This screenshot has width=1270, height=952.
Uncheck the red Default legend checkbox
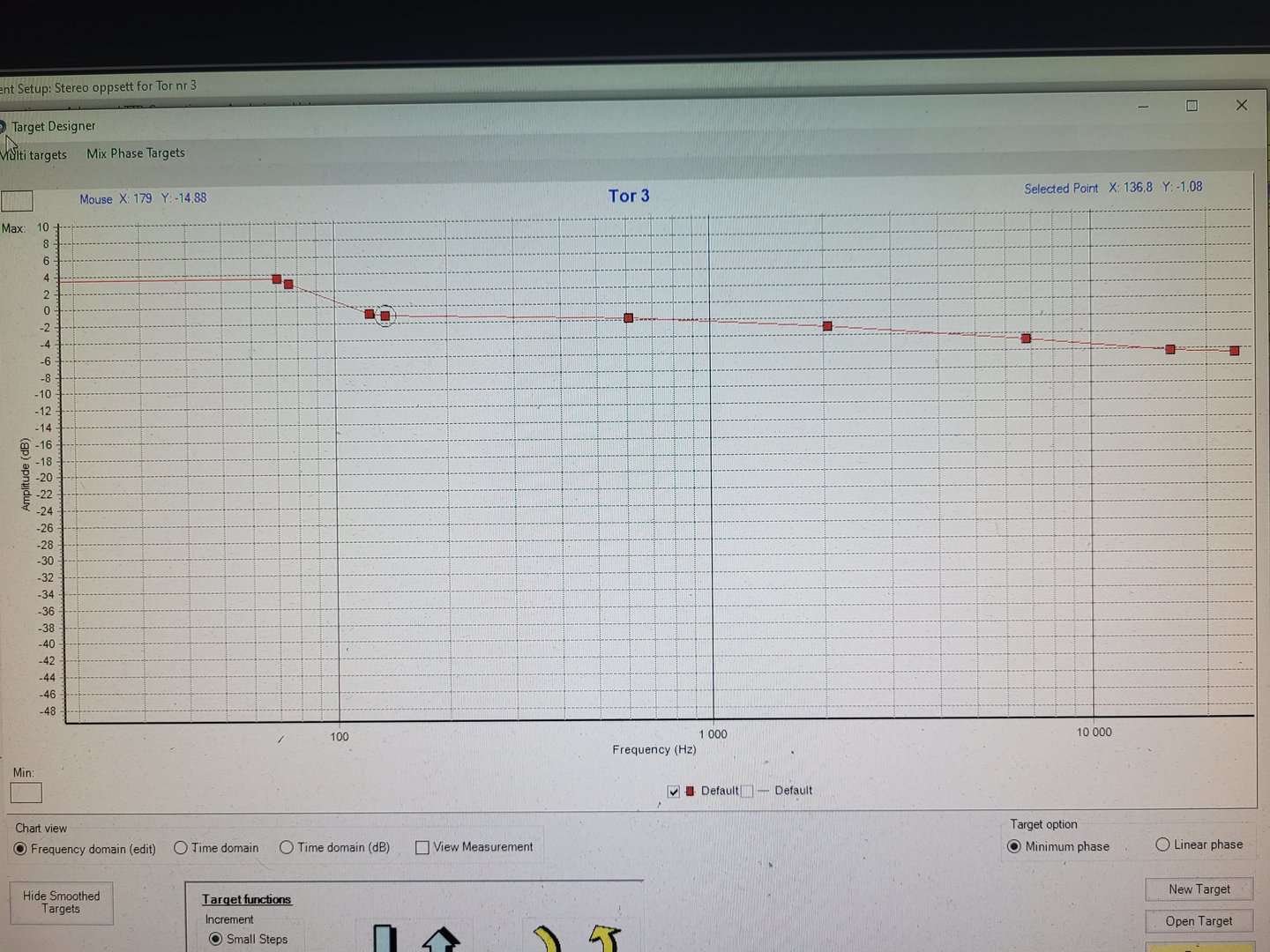[x=674, y=792]
